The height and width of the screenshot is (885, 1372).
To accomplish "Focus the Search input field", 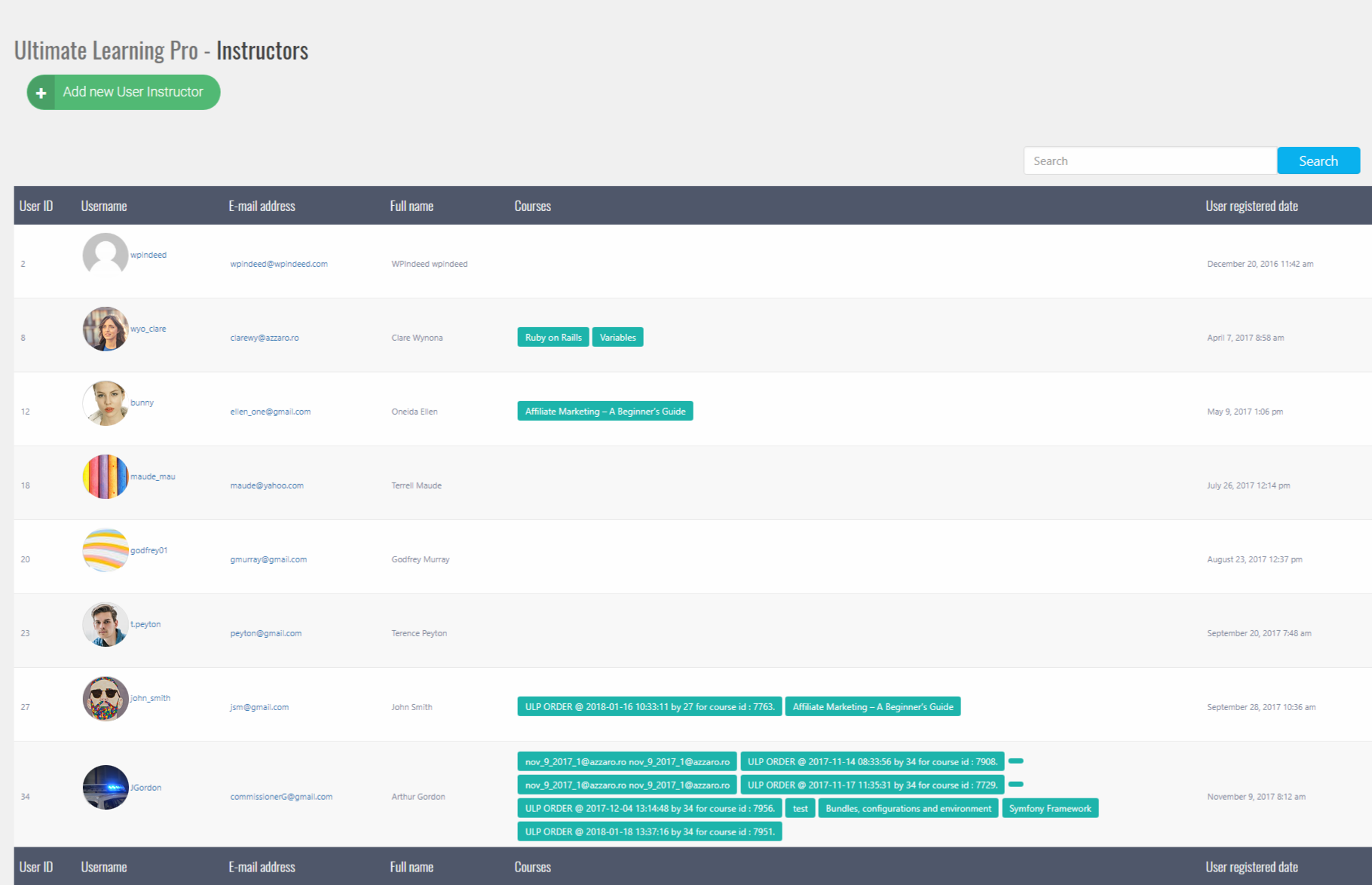I will click(1150, 161).
